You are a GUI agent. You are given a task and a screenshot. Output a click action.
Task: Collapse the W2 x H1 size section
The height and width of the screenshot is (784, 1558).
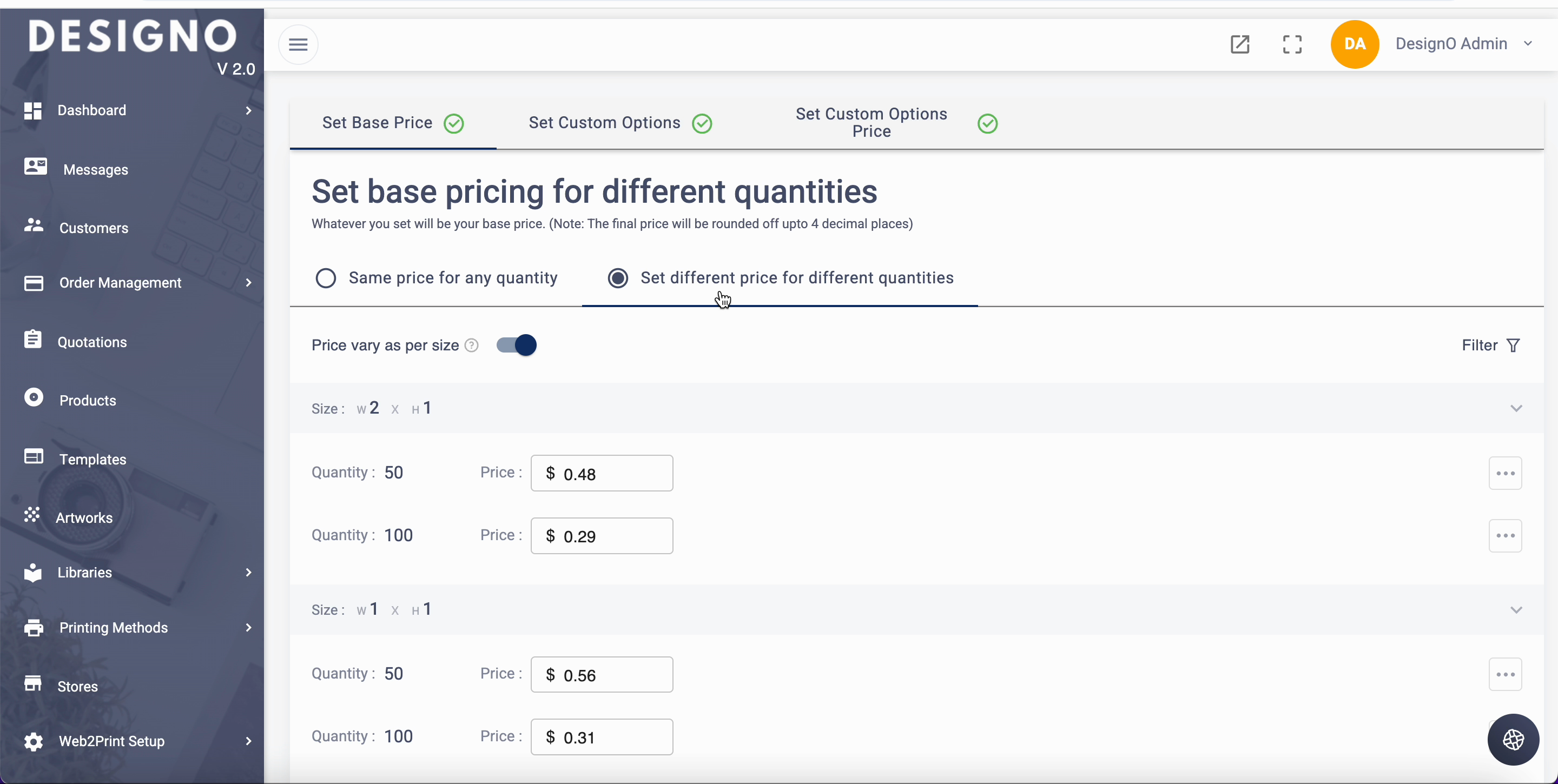pyautogui.click(x=1516, y=408)
